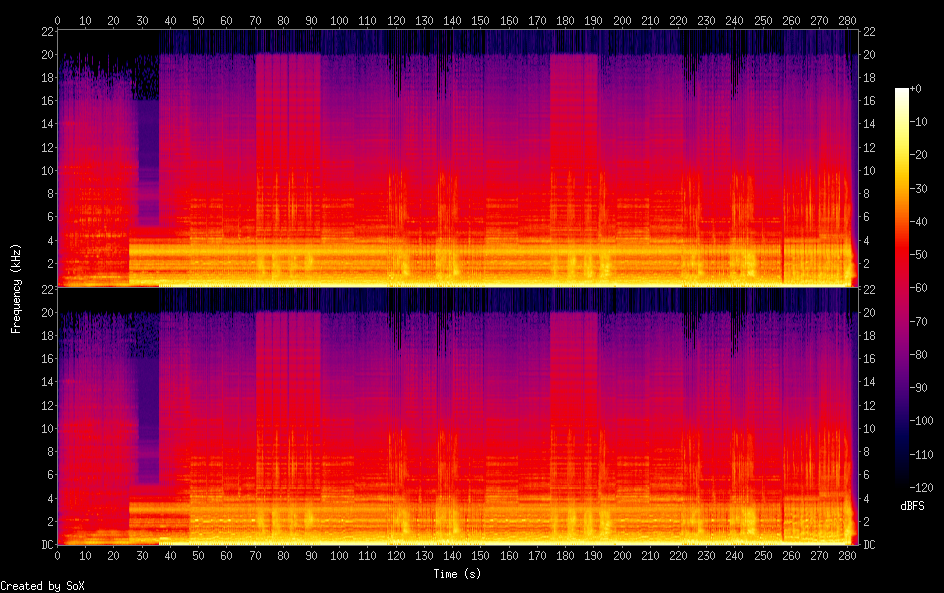Click the 0 tick on the bottom time axis
Image resolution: width=944 pixels, height=593 pixels.
(57, 556)
